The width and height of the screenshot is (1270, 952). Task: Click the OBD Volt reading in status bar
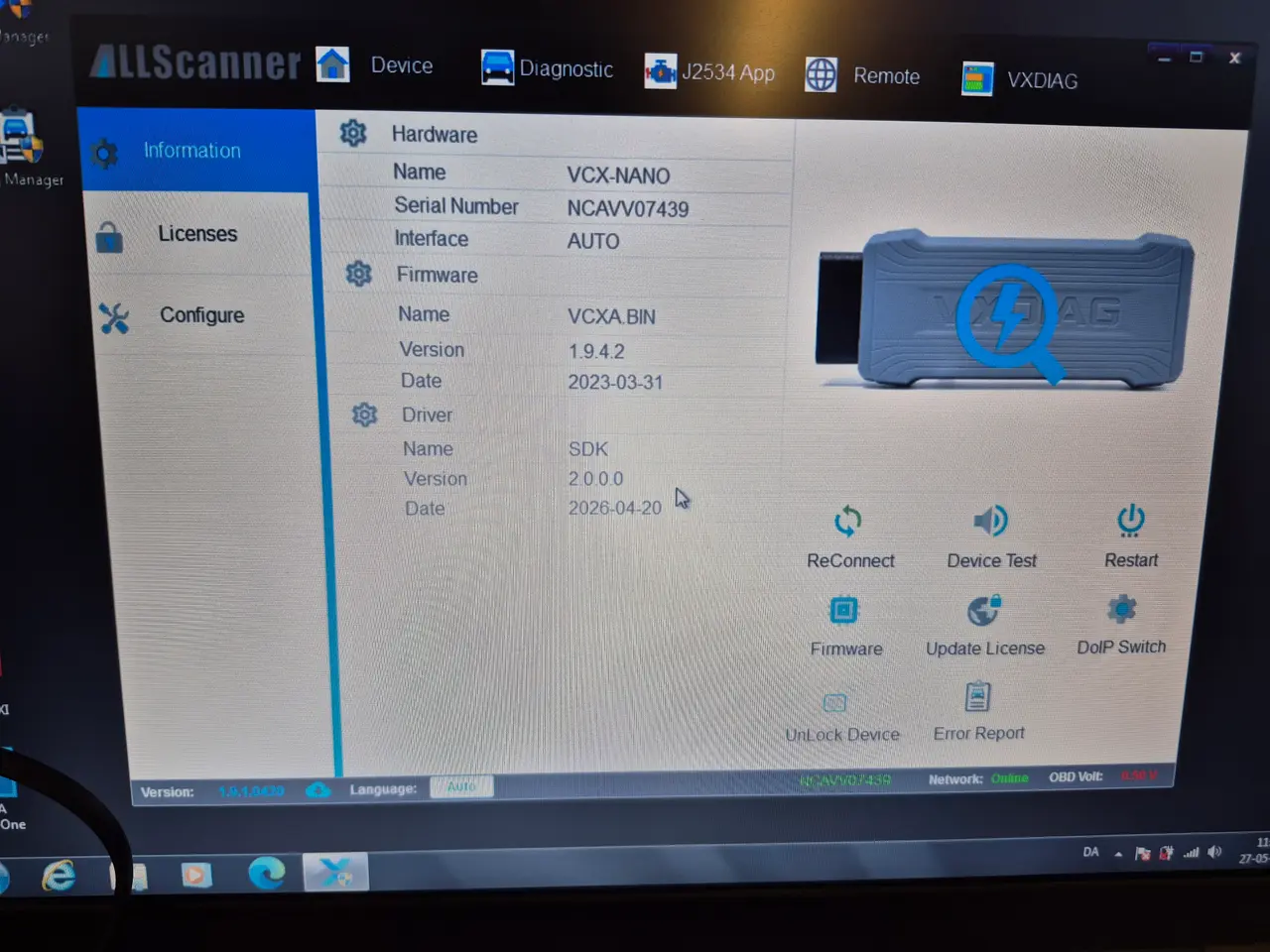[x=1138, y=775]
